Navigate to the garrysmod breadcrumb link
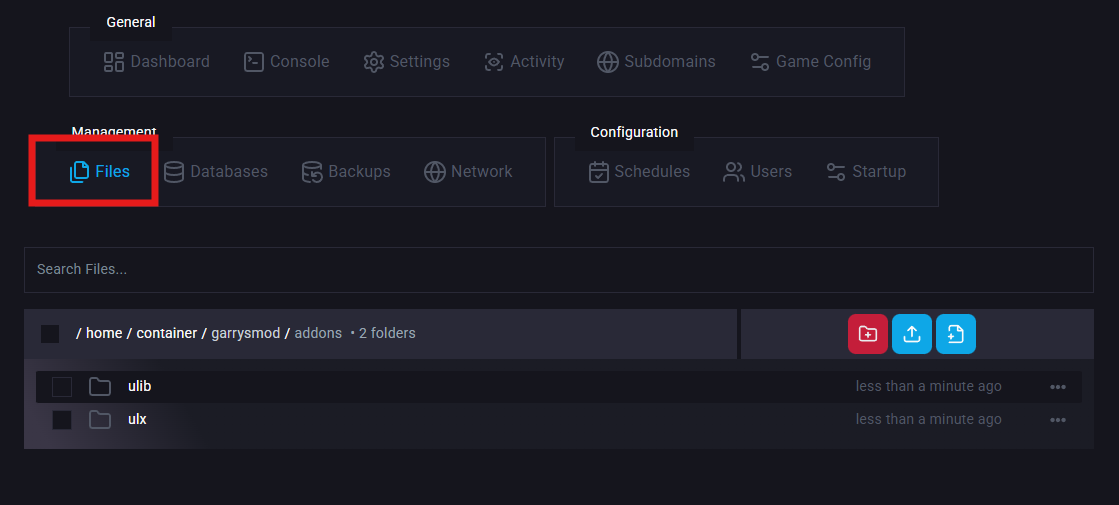 pos(245,333)
